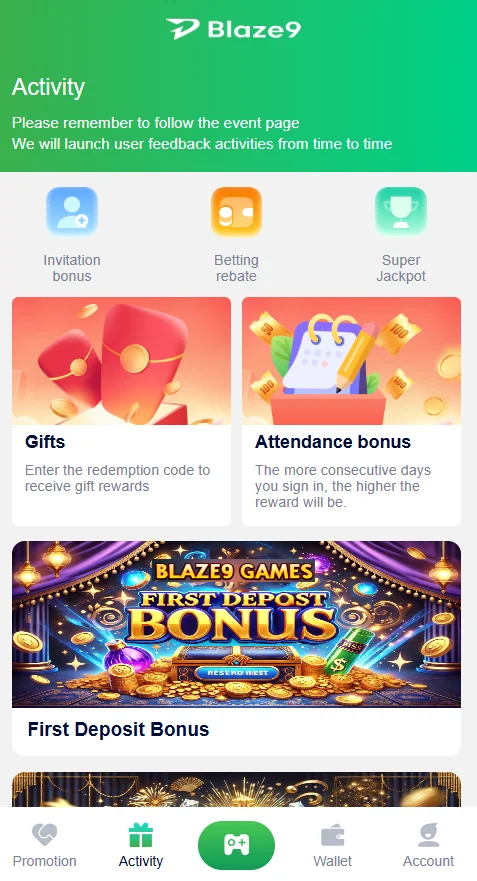Open the Attendance bonus calendar image
The height and width of the screenshot is (881, 477).
[x=351, y=361]
